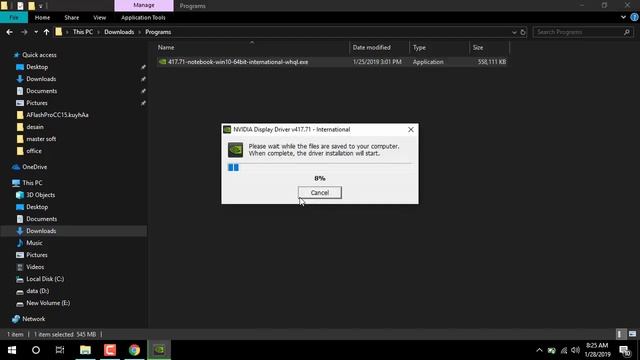Open the office folder
640x360 pixels.
tap(34, 151)
